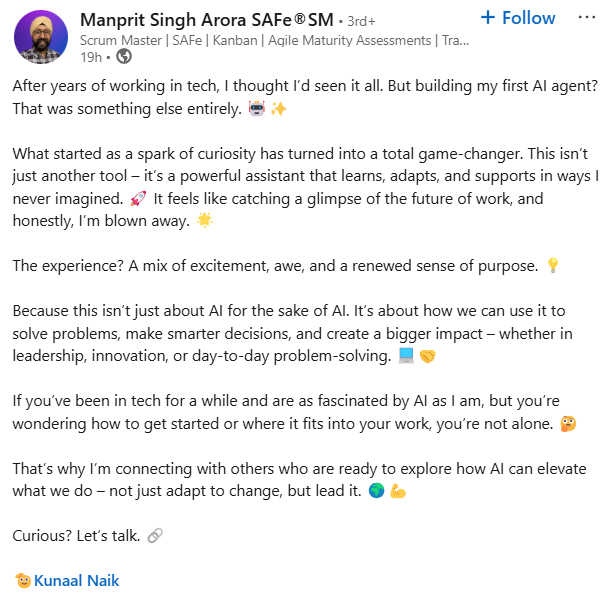Click the emoji icon before Kunaal Naik
The width and height of the screenshot is (611, 596).
click(x=22, y=580)
